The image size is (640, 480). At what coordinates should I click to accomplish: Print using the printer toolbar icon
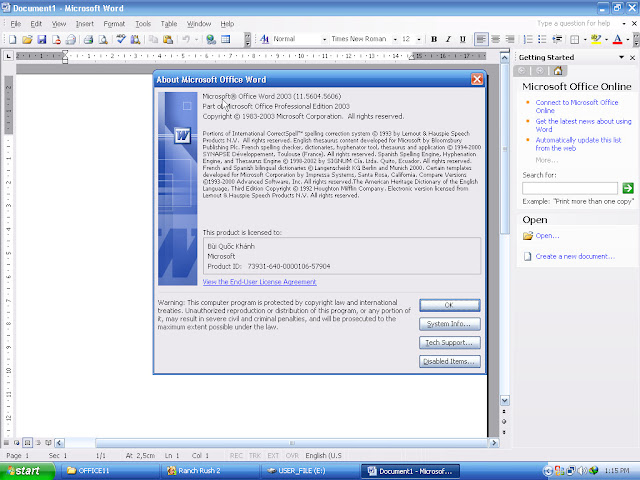click(88, 39)
